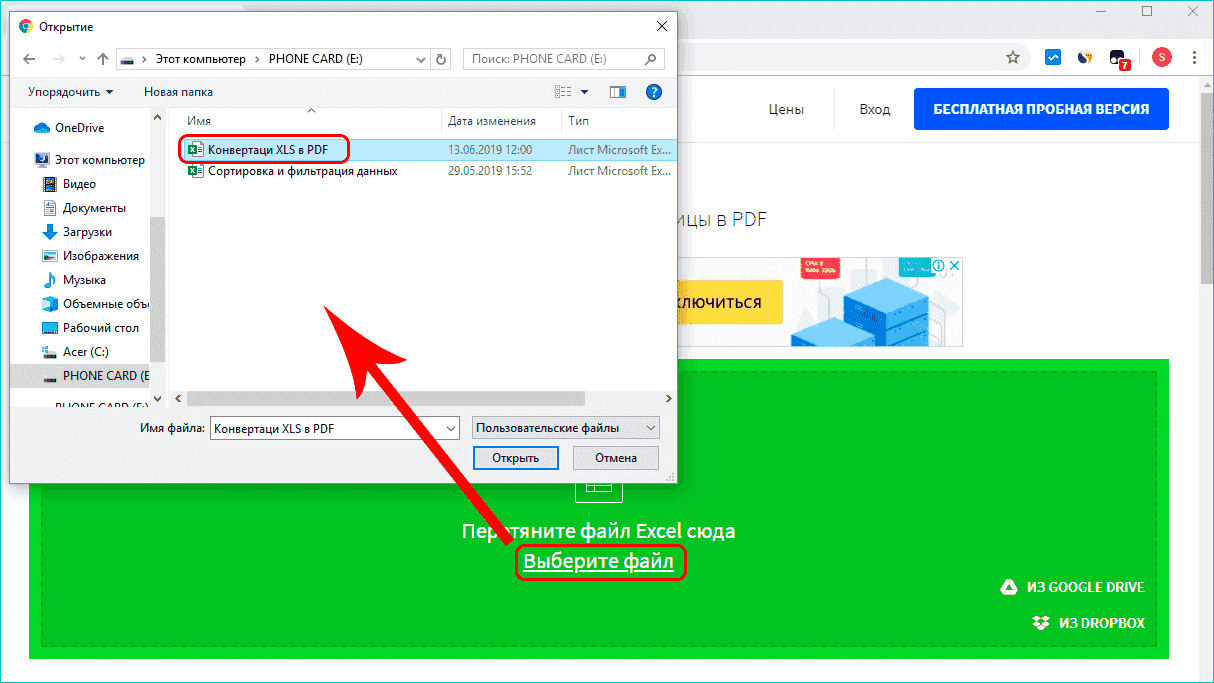Click the ad info triangle icon
The image size is (1214, 683).
939,266
